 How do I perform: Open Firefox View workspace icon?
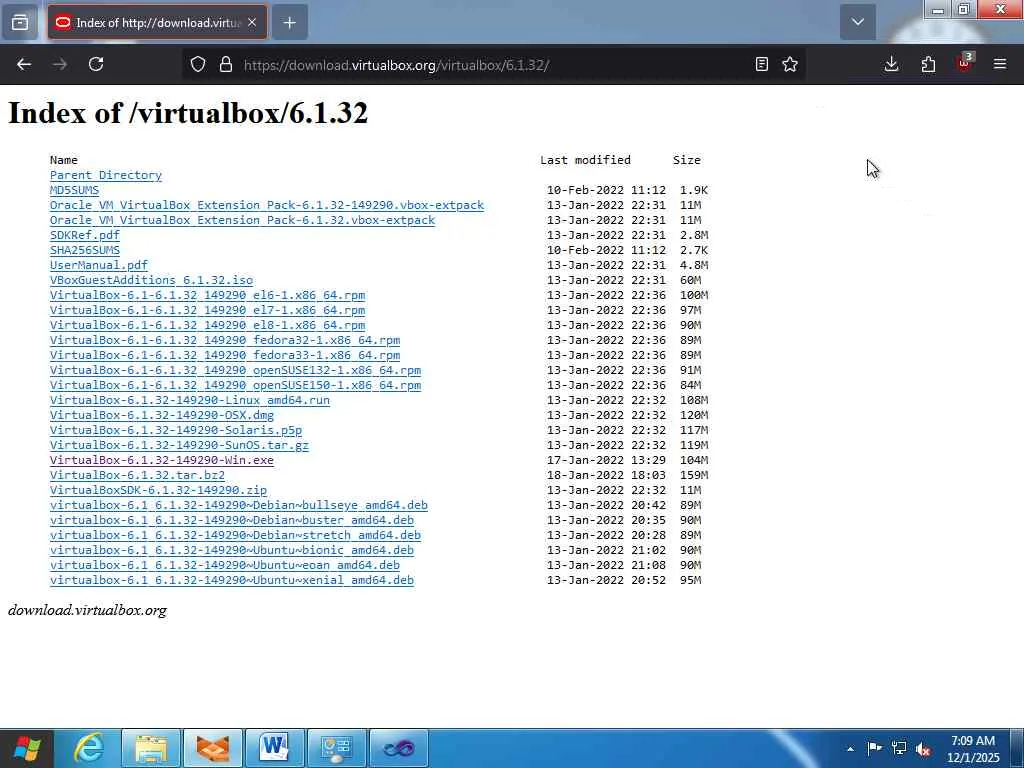pyautogui.click(x=20, y=22)
